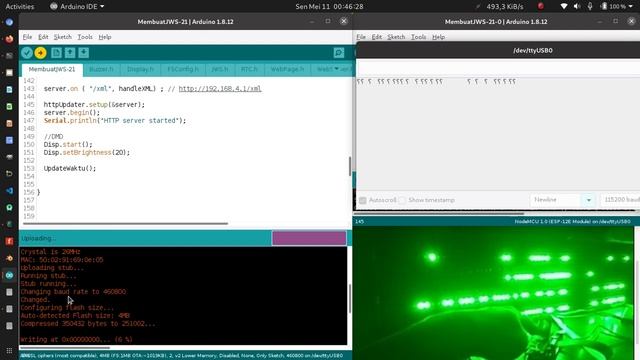Viewport: 640px width, 360px height.
Task: Enable Show timestamp checkbox
Action: pyautogui.click(x=402, y=200)
